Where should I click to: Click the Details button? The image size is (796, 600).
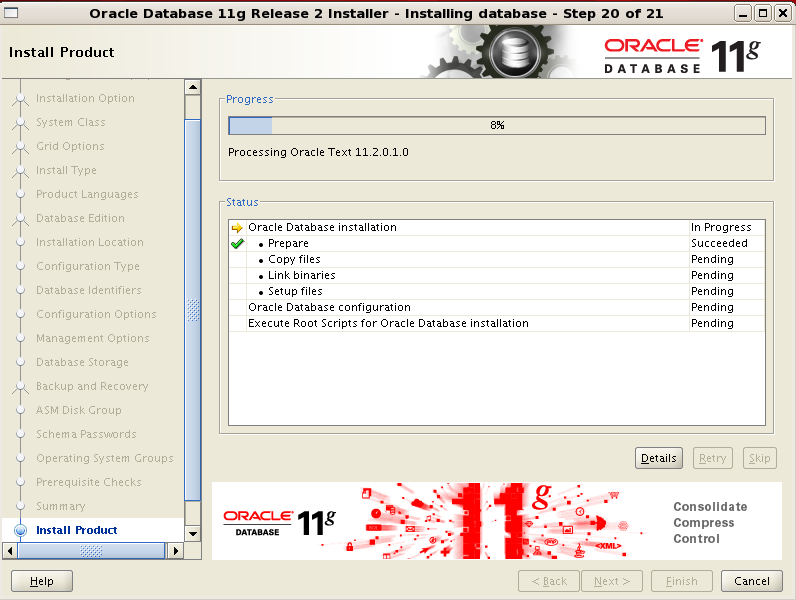pyautogui.click(x=658, y=458)
